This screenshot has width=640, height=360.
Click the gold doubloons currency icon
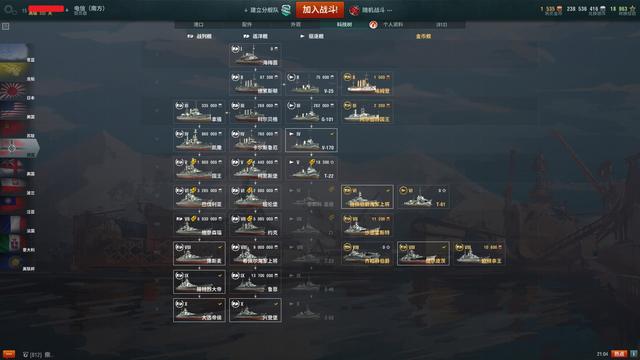coord(559,9)
